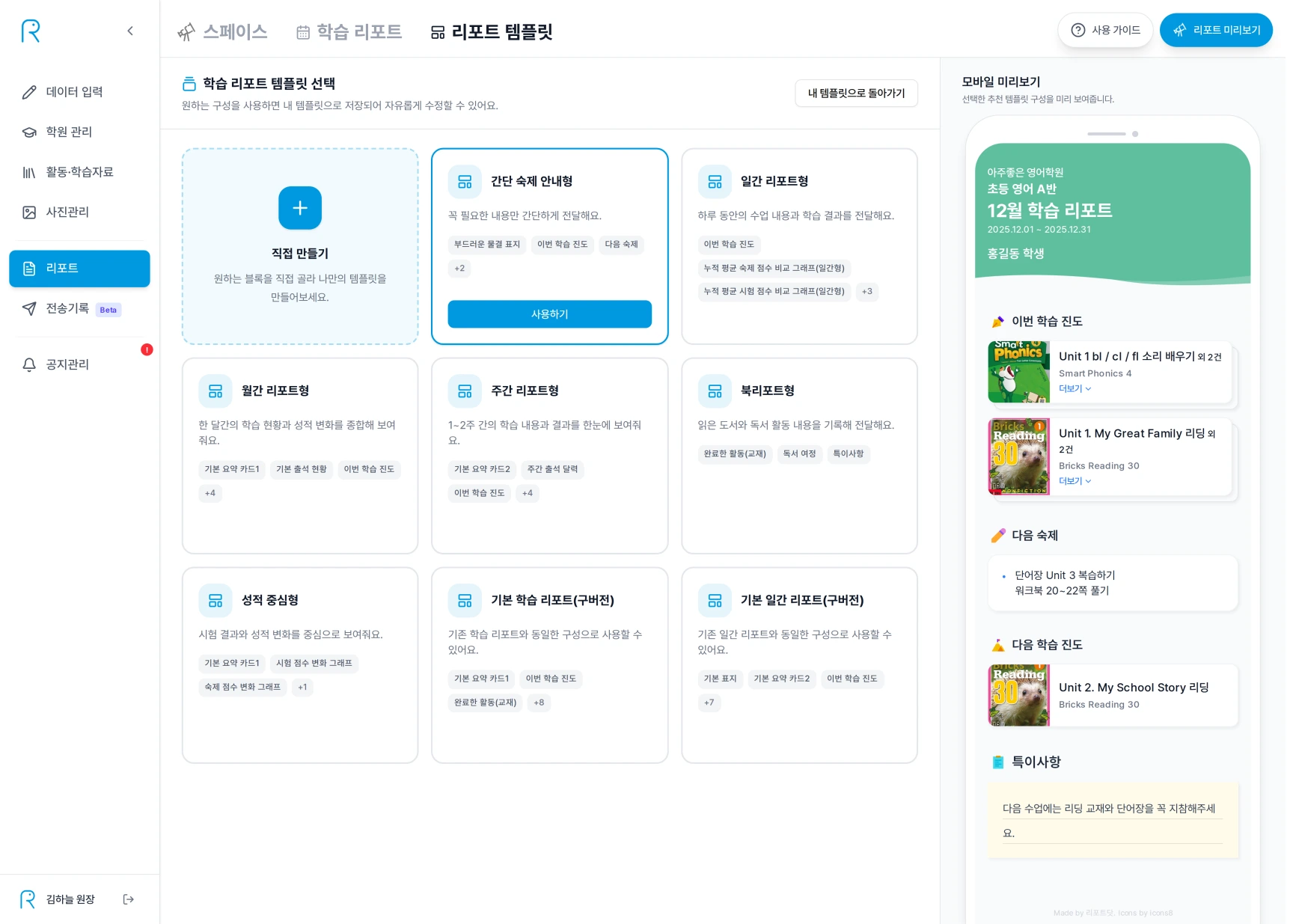The image size is (1293, 924).
Task: Click the template icon of 간단 숙제 안내형
Action: point(465,182)
